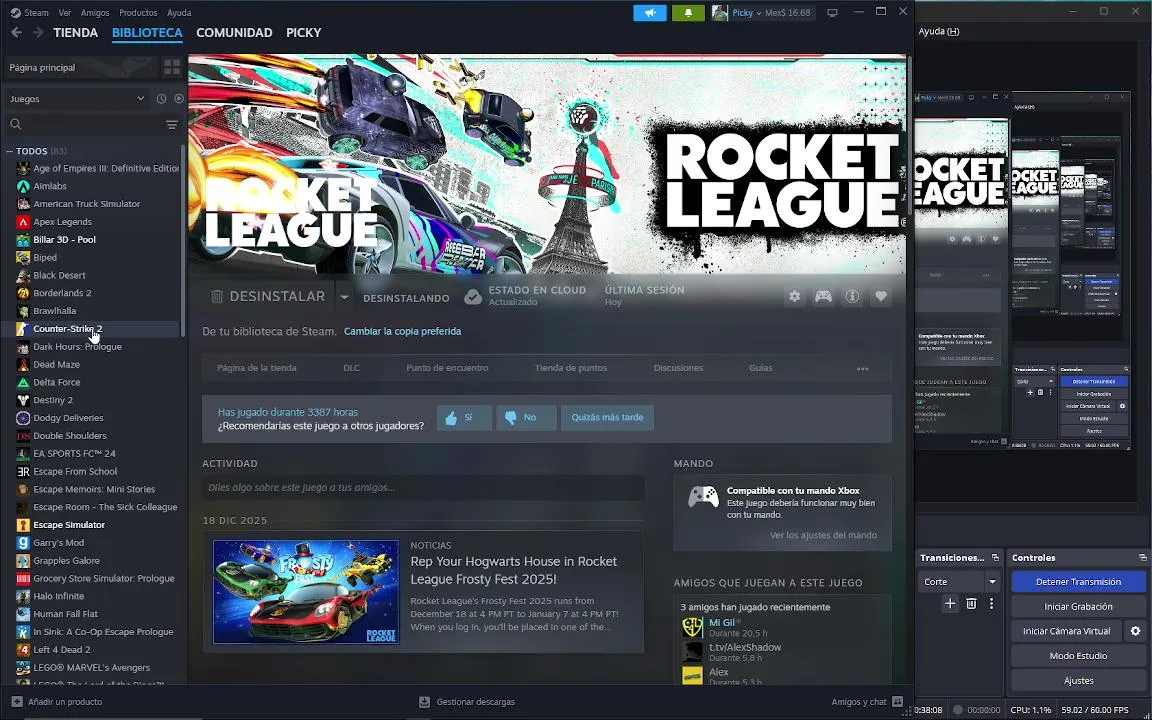Open advanced filters icon in search bar
Screen dimensions: 1152x720
172,125
